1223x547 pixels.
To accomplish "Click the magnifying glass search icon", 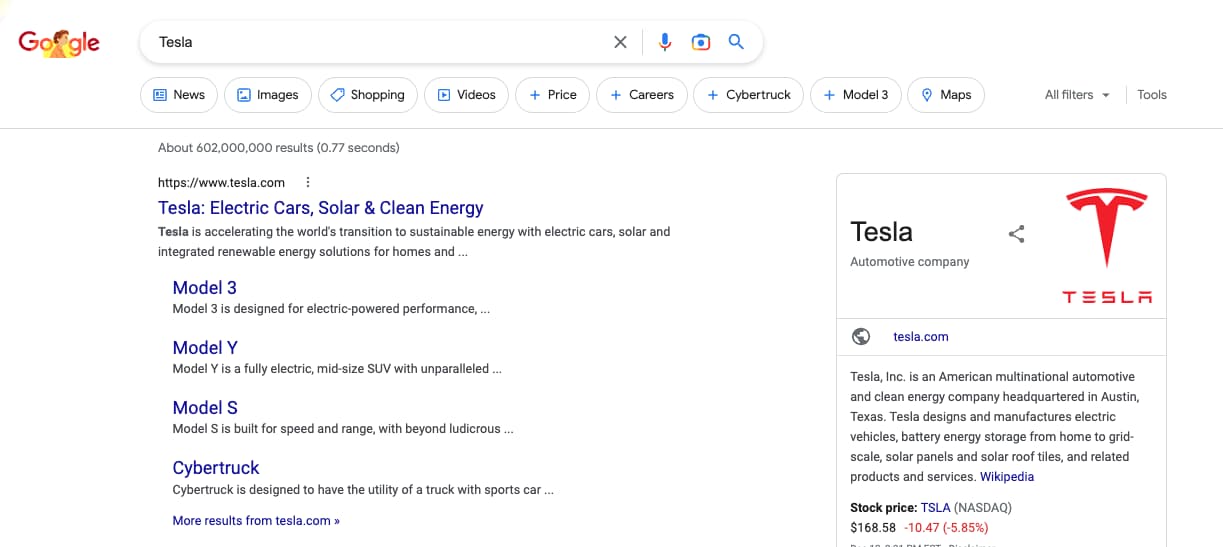I will point(736,42).
